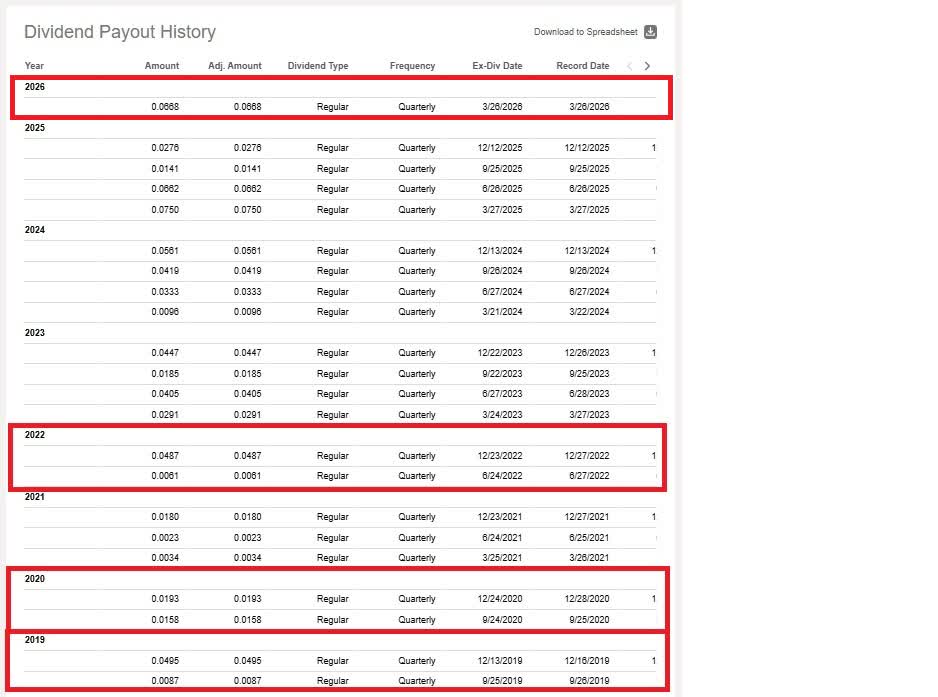Click record date 9/25/2020
Viewport: 938px width, 697px height.
click(x=589, y=620)
